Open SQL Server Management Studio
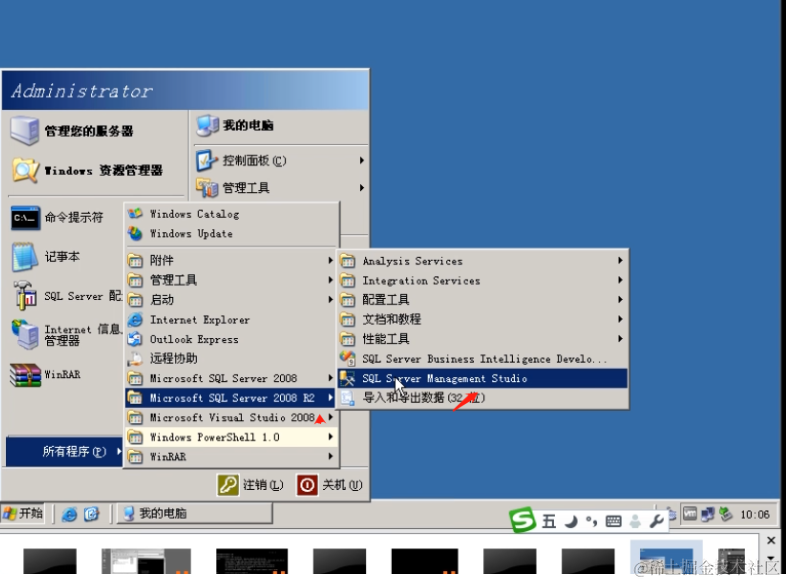The image size is (786, 583). [482, 378]
